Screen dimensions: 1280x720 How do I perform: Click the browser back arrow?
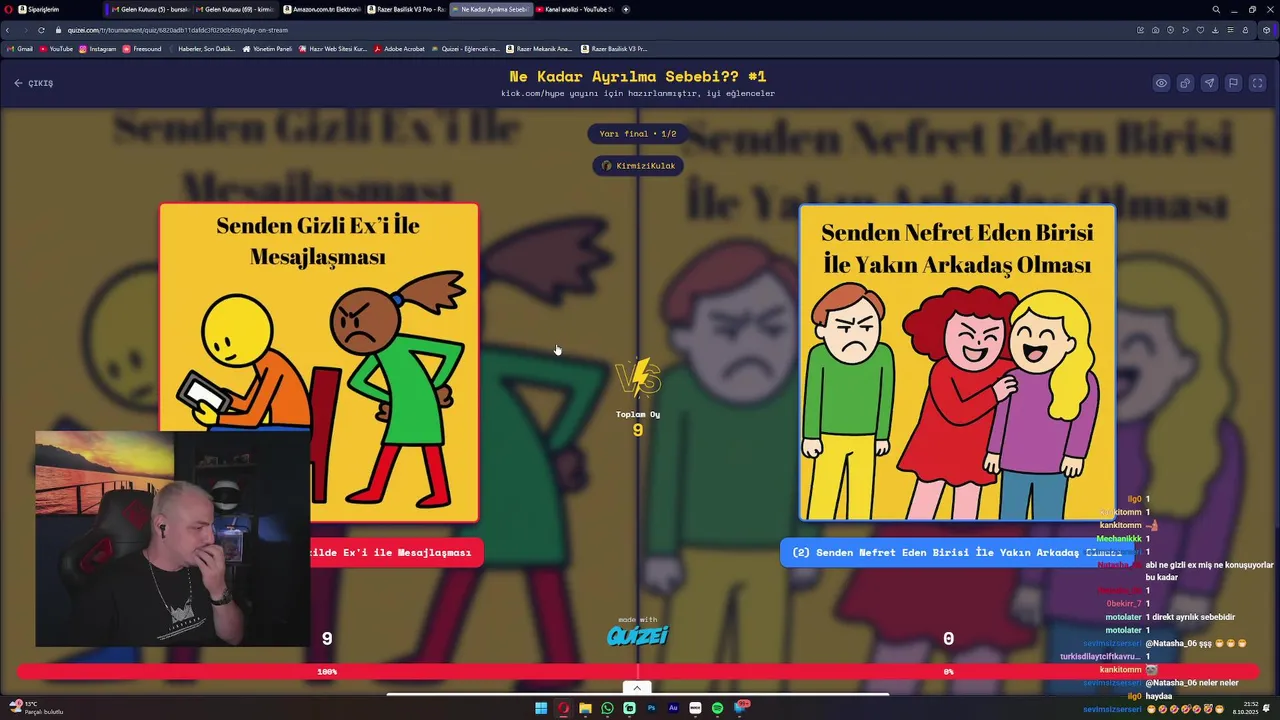point(8,30)
